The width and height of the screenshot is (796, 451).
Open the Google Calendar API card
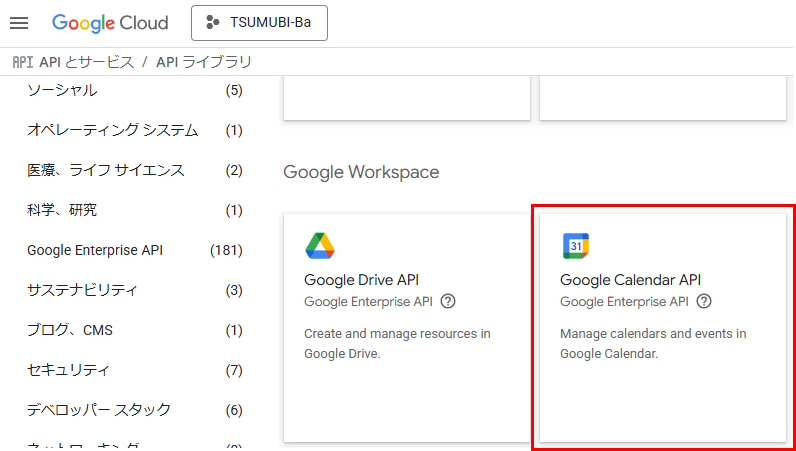pyautogui.click(x=663, y=328)
